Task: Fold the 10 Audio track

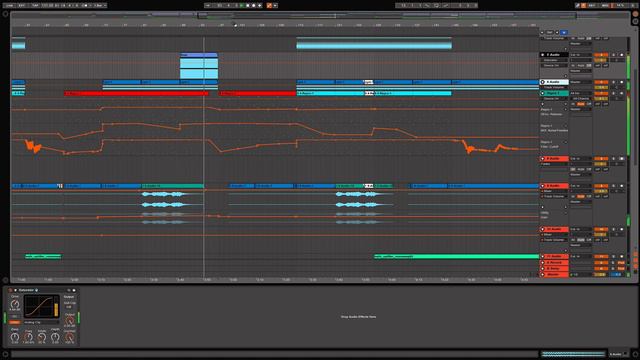Action: [542, 229]
